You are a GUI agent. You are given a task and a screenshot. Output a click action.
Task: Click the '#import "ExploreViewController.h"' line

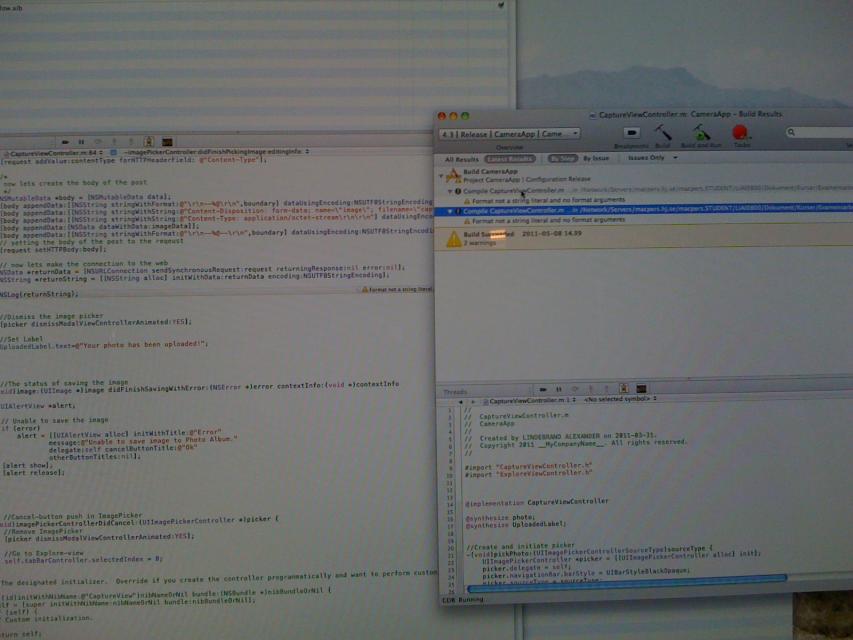tap(528, 473)
